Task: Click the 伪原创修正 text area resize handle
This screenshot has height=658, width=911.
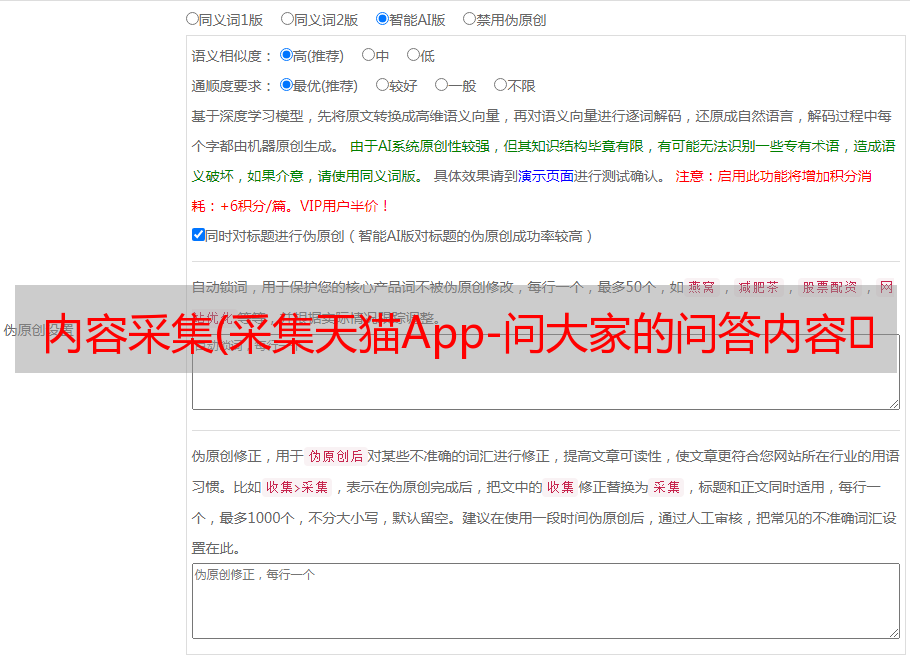Action: point(893,632)
